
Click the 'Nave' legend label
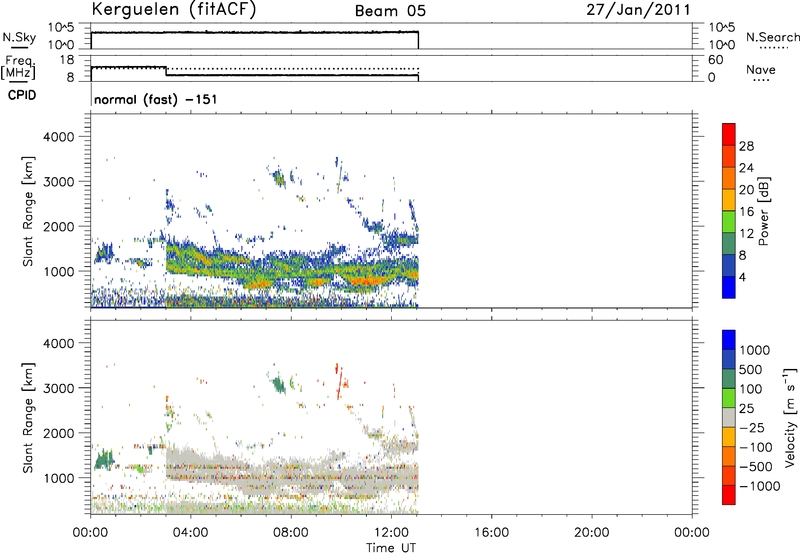(x=761, y=70)
